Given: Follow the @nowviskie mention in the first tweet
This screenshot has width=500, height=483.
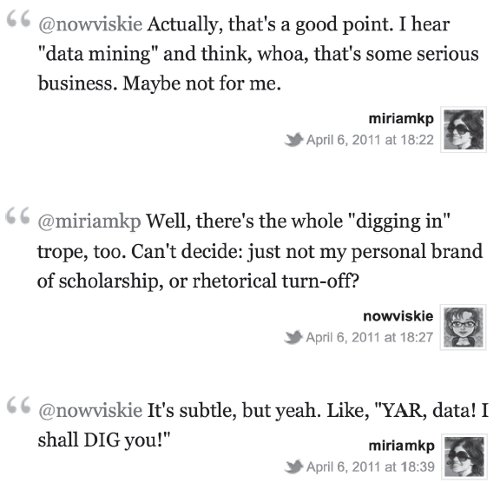Looking at the screenshot, I should [90, 25].
